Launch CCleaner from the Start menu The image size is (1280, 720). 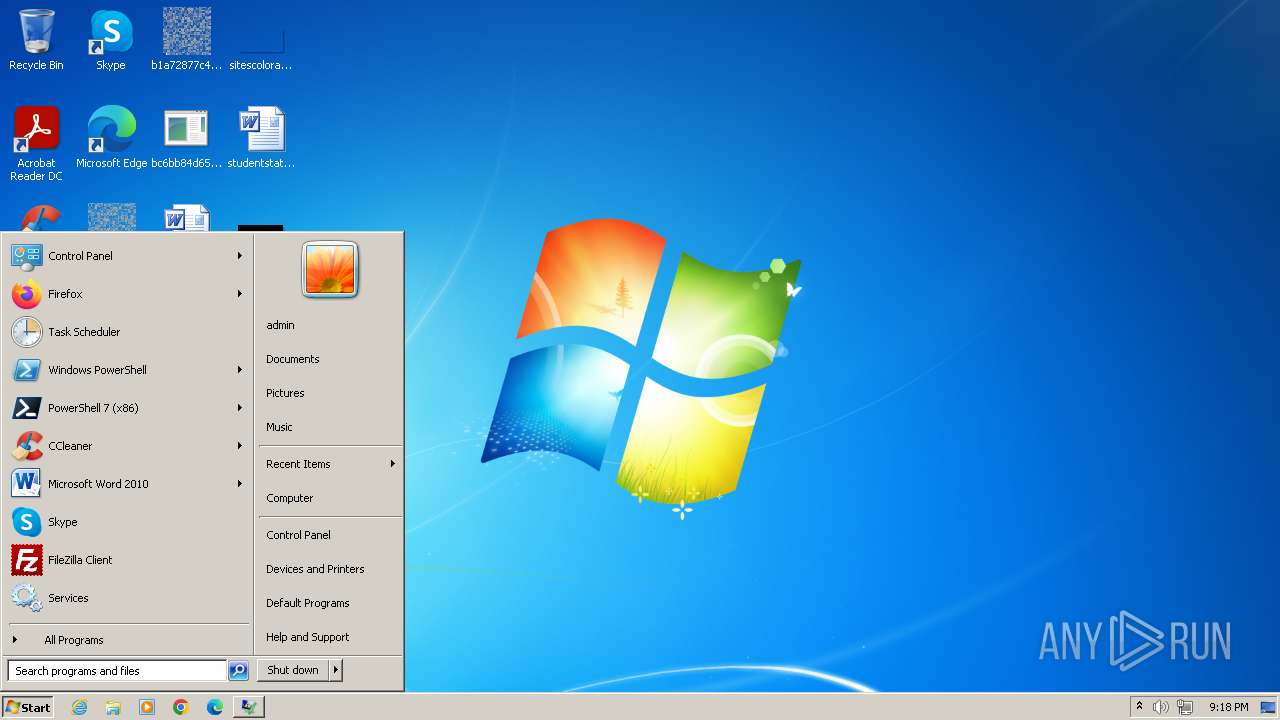pyautogui.click(x=128, y=446)
